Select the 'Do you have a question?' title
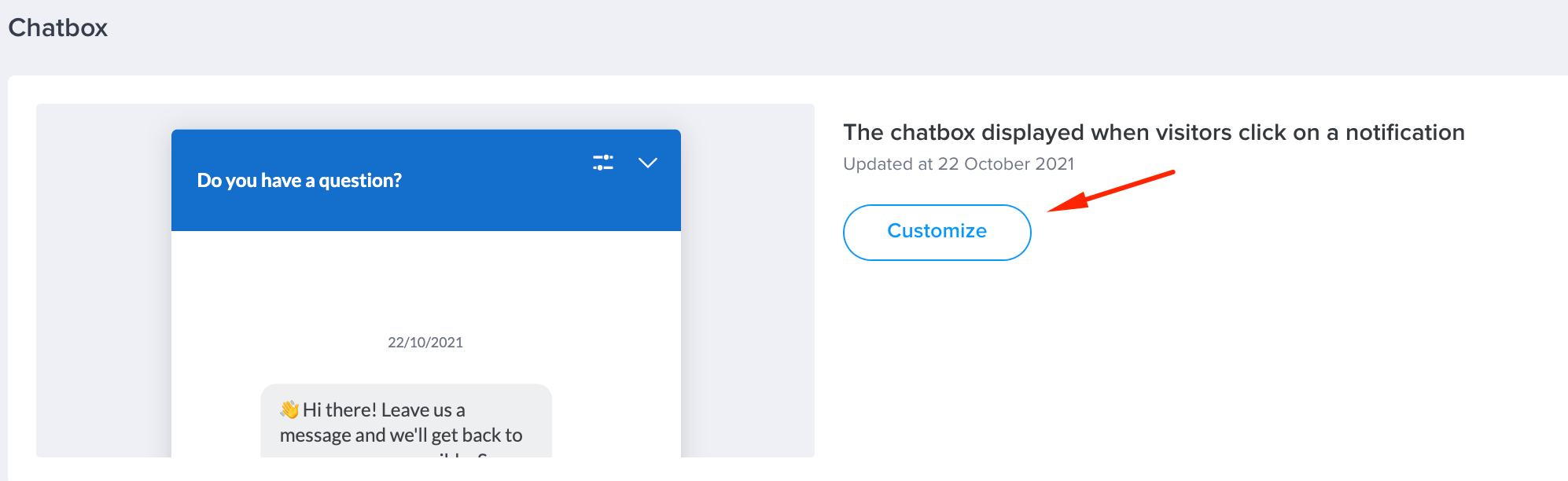Image resolution: width=1568 pixels, height=481 pixels. point(299,181)
